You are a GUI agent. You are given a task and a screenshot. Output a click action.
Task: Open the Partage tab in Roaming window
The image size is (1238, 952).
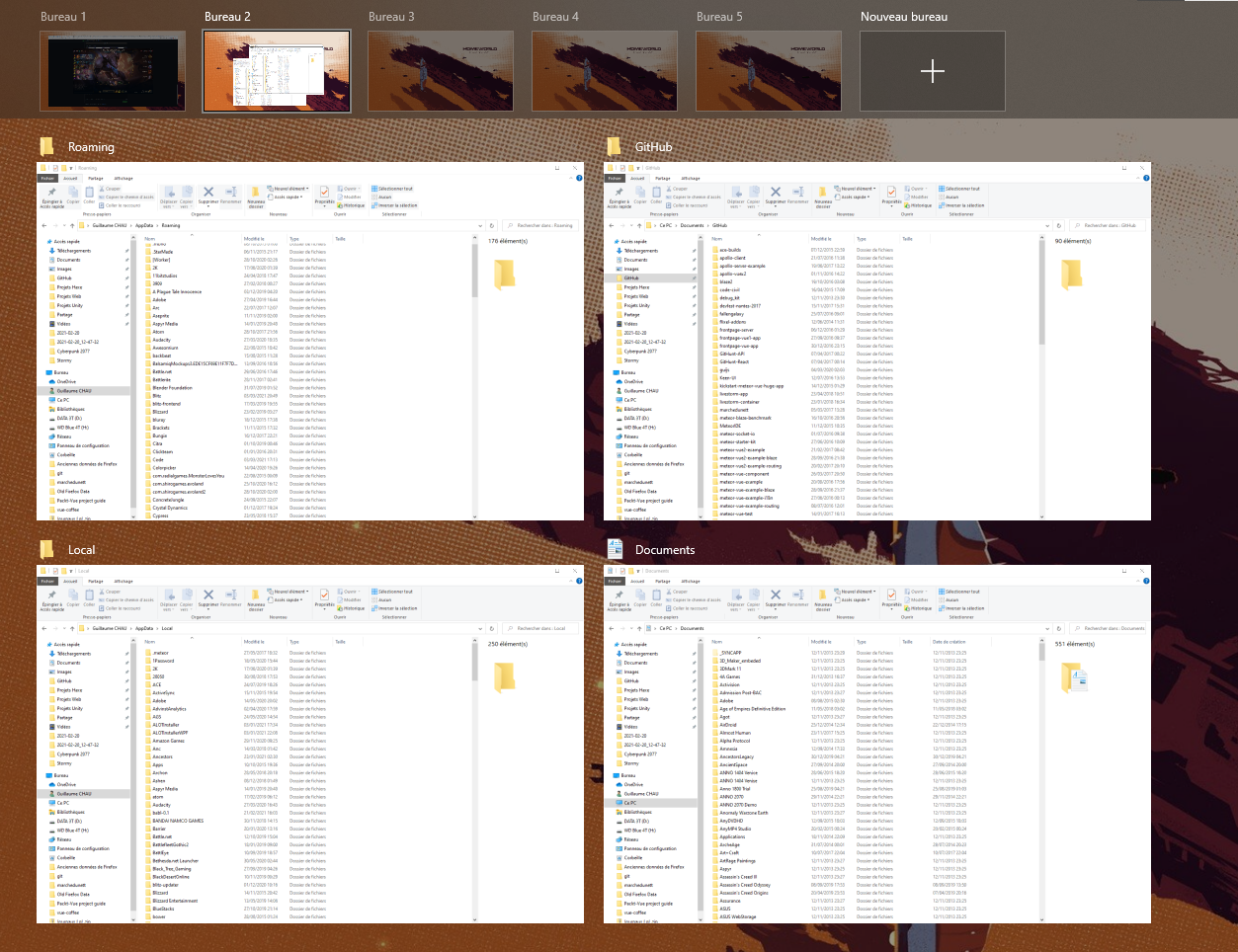point(96,178)
